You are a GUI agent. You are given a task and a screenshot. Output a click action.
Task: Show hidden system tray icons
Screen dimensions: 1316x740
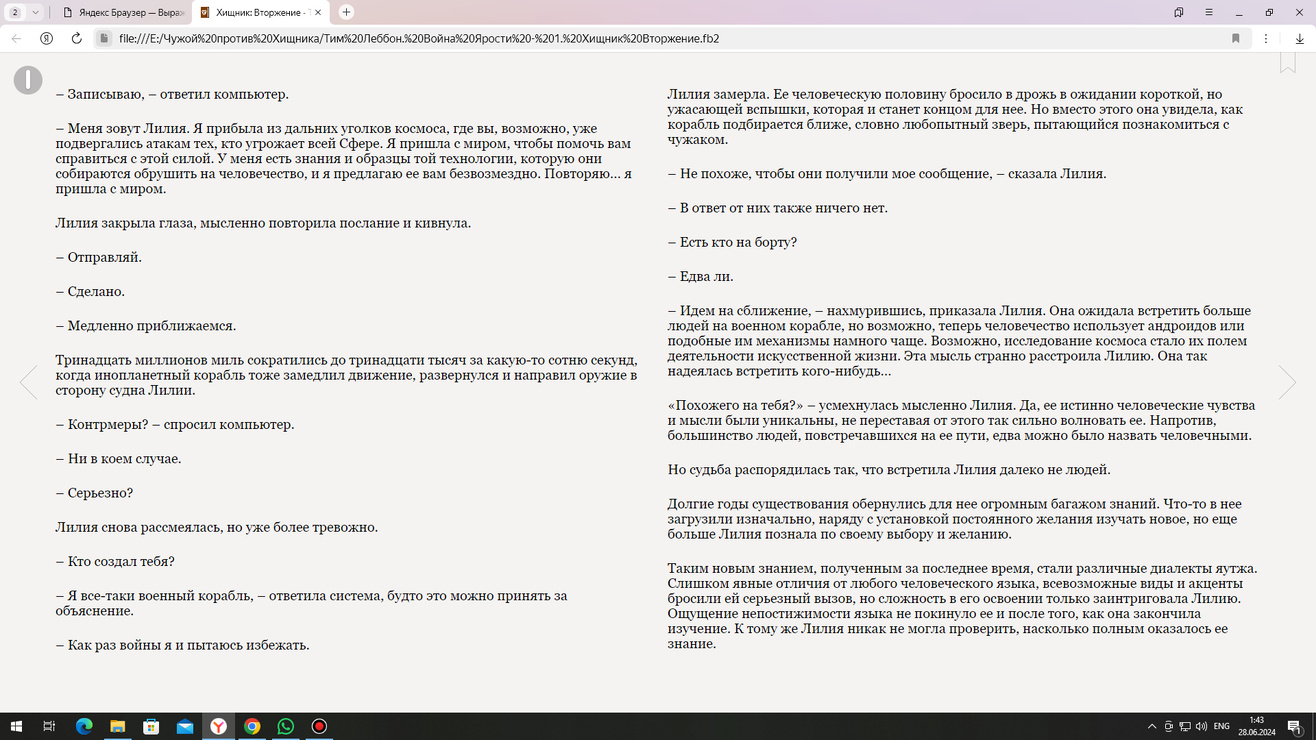(x=1152, y=726)
